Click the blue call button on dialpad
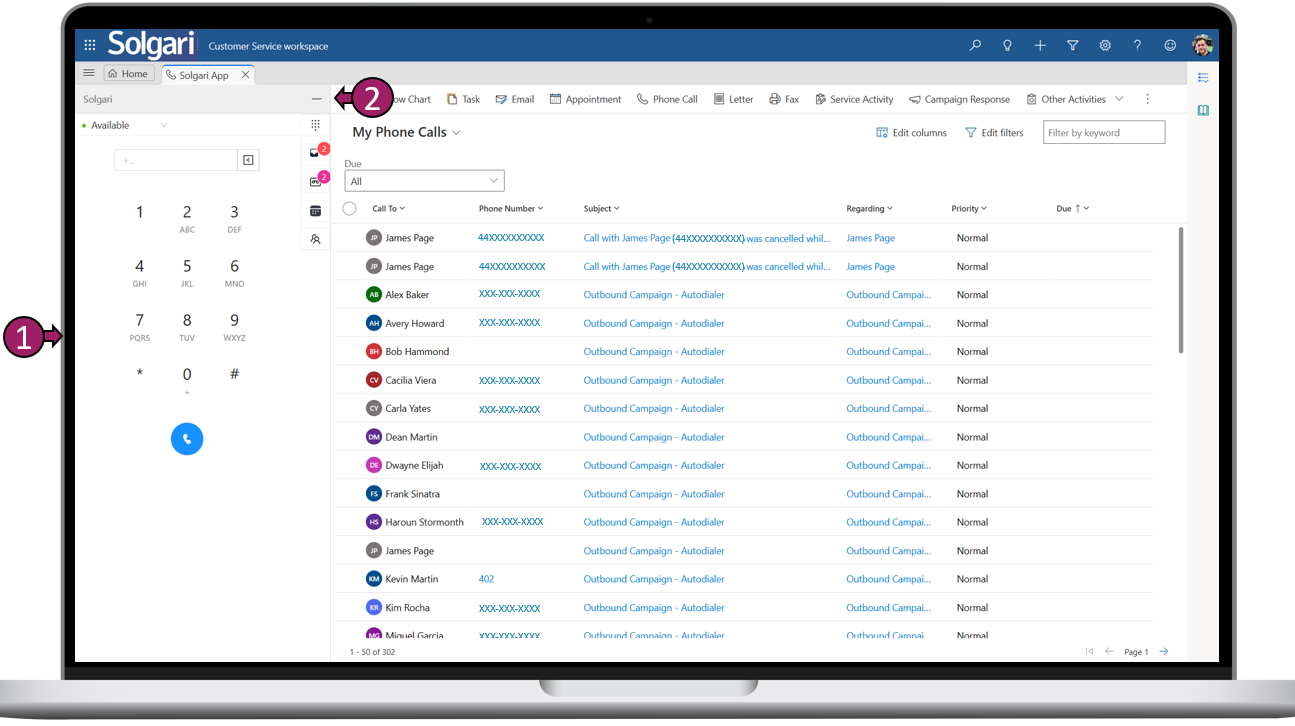The image size is (1295, 726). click(187, 439)
